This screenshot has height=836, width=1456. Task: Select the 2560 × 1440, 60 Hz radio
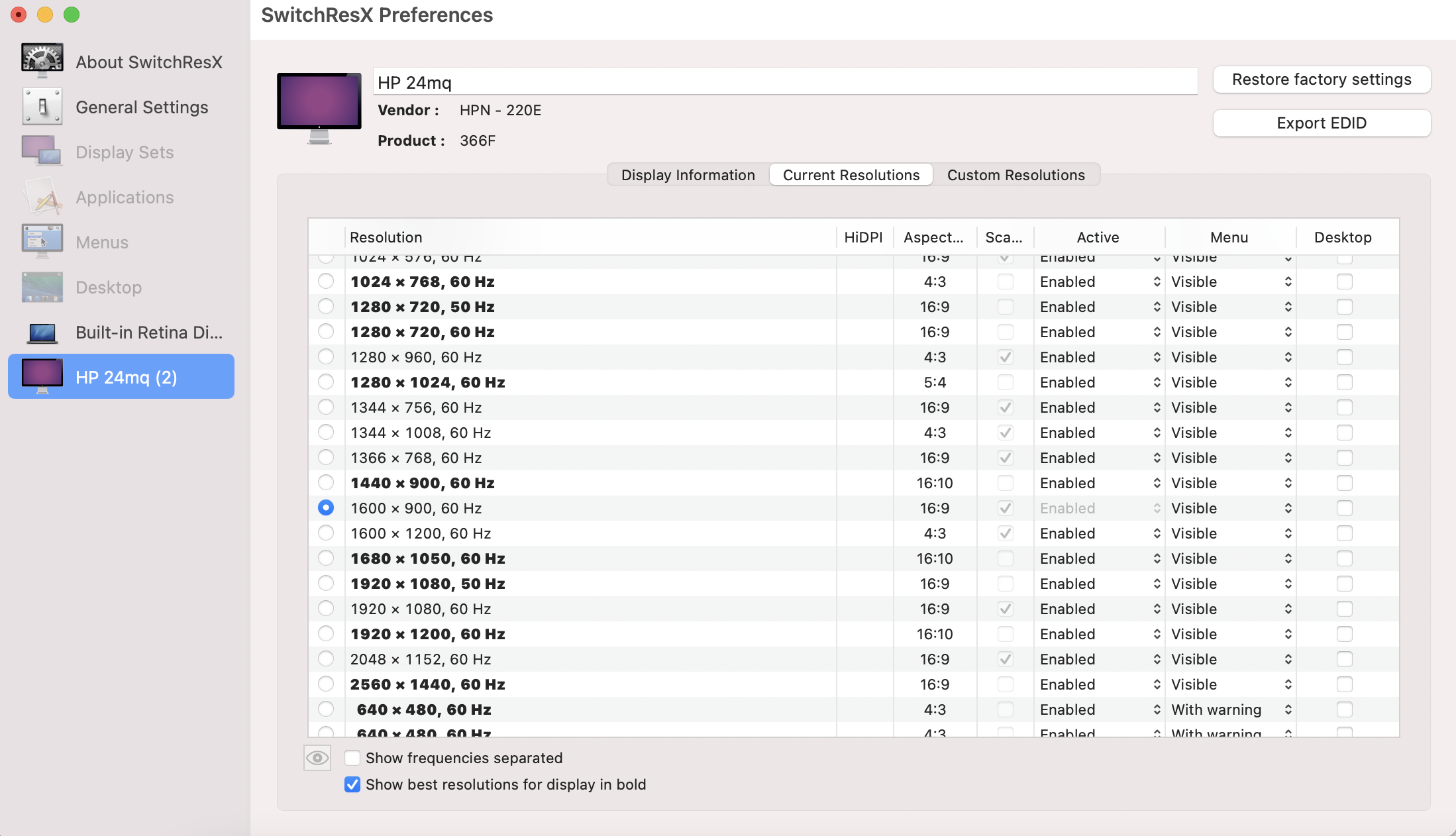pos(326,684)
